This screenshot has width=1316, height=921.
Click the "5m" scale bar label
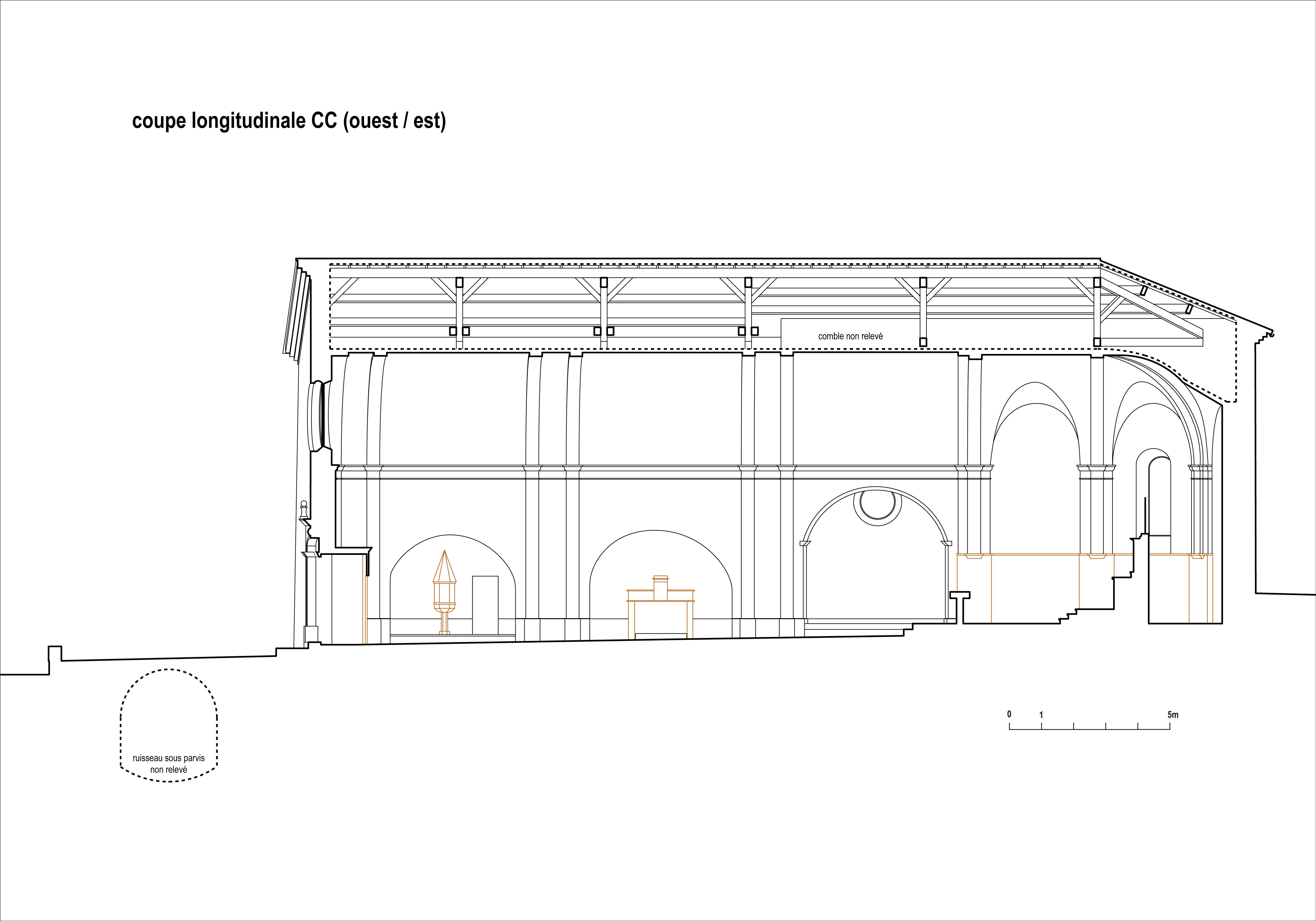(x=1173, y=715)
